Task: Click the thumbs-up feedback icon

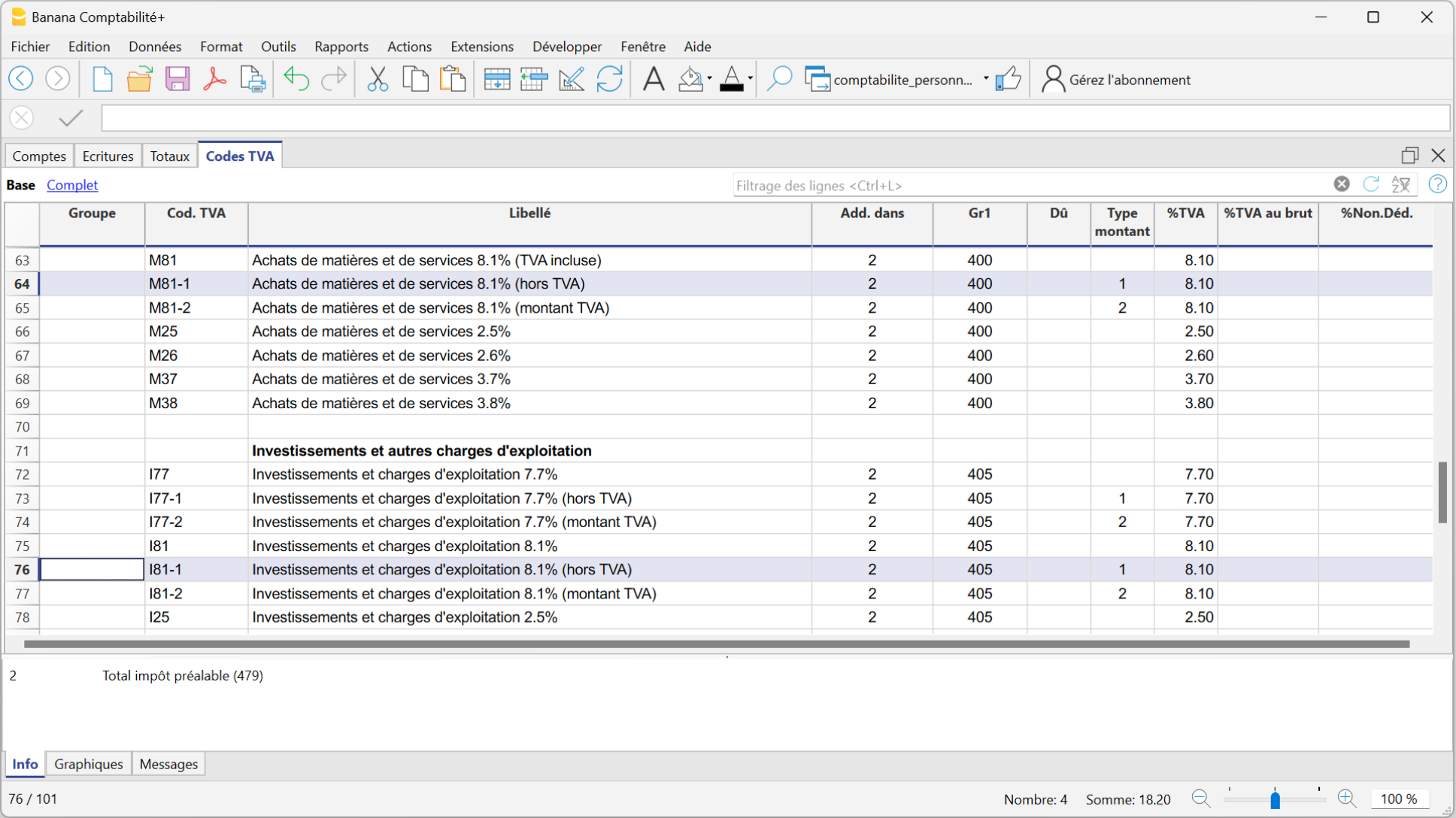Action: click(x=1008, y=79)
